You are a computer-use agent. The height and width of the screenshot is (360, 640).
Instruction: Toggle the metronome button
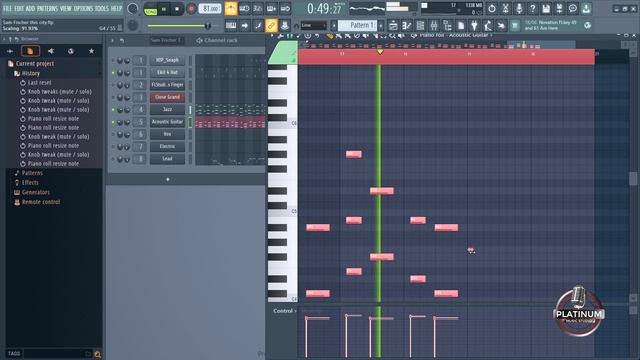231,9
